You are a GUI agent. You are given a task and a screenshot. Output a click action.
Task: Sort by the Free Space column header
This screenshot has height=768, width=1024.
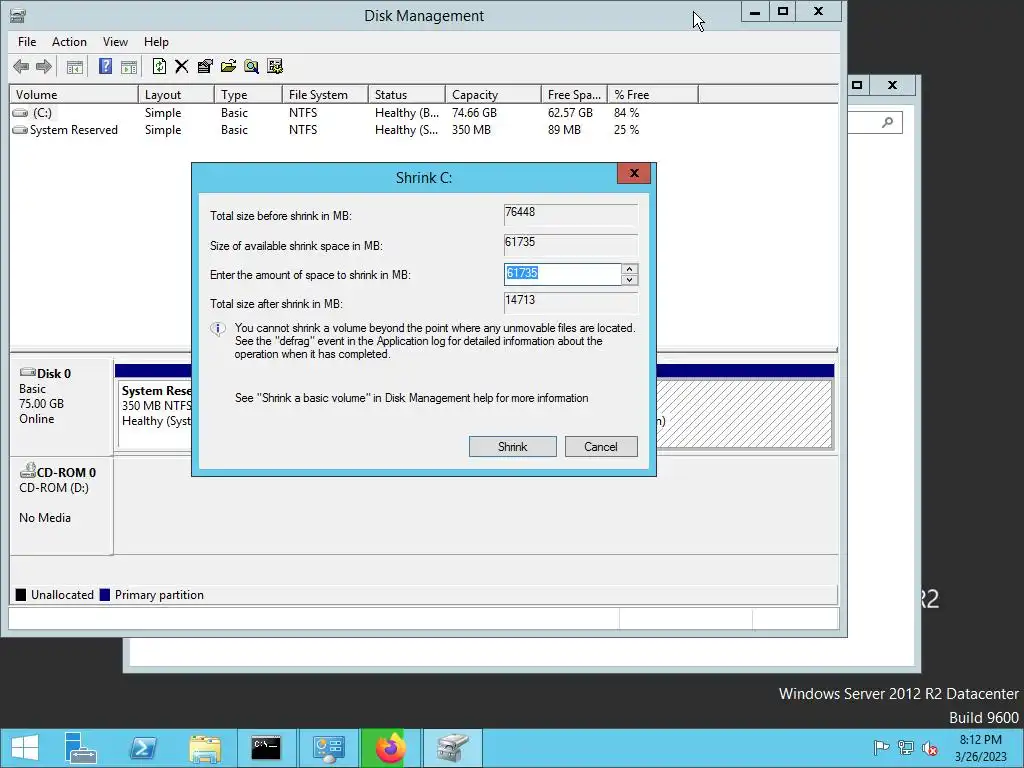coord(574,95)
